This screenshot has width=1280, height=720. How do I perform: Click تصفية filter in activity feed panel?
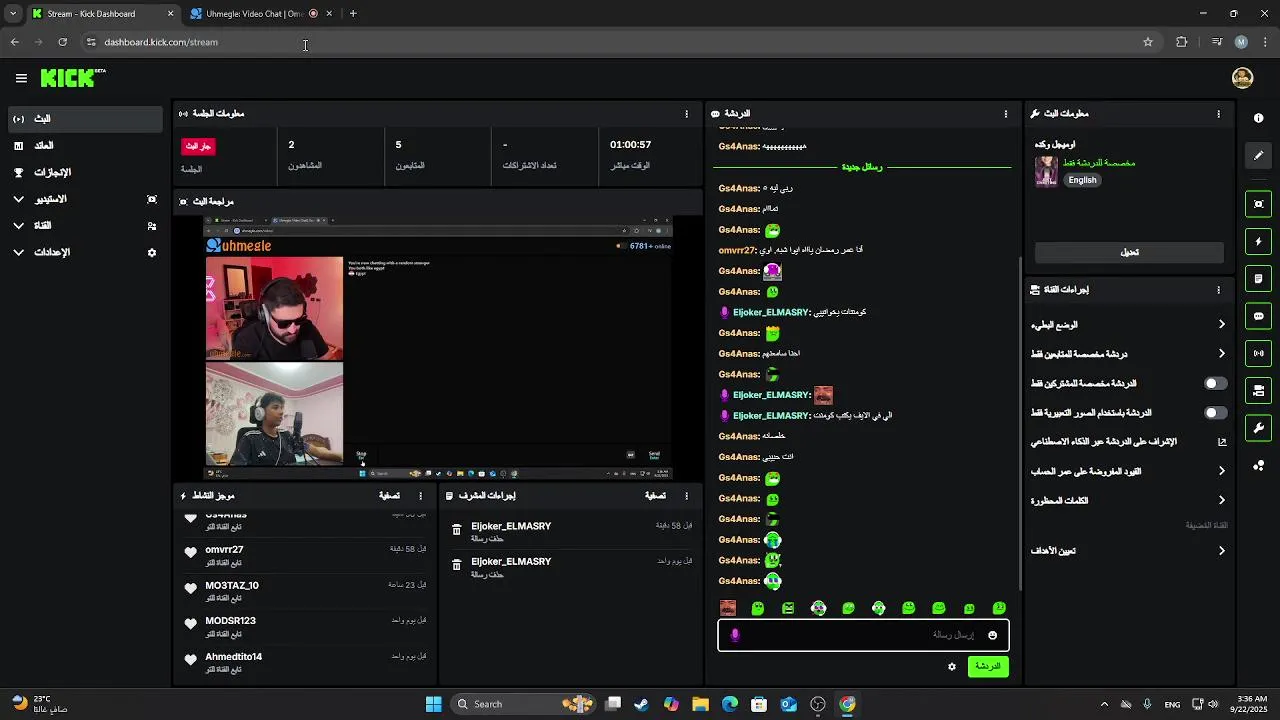389,496
